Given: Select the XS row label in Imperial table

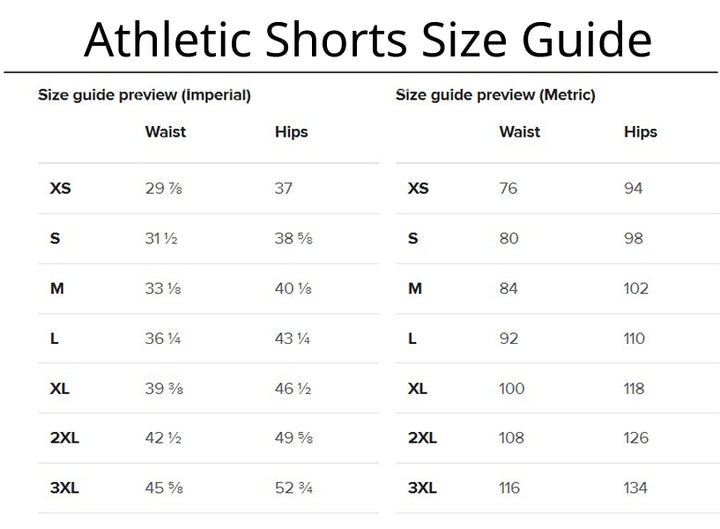Looking at the screenshot, I should coord(60,188).
